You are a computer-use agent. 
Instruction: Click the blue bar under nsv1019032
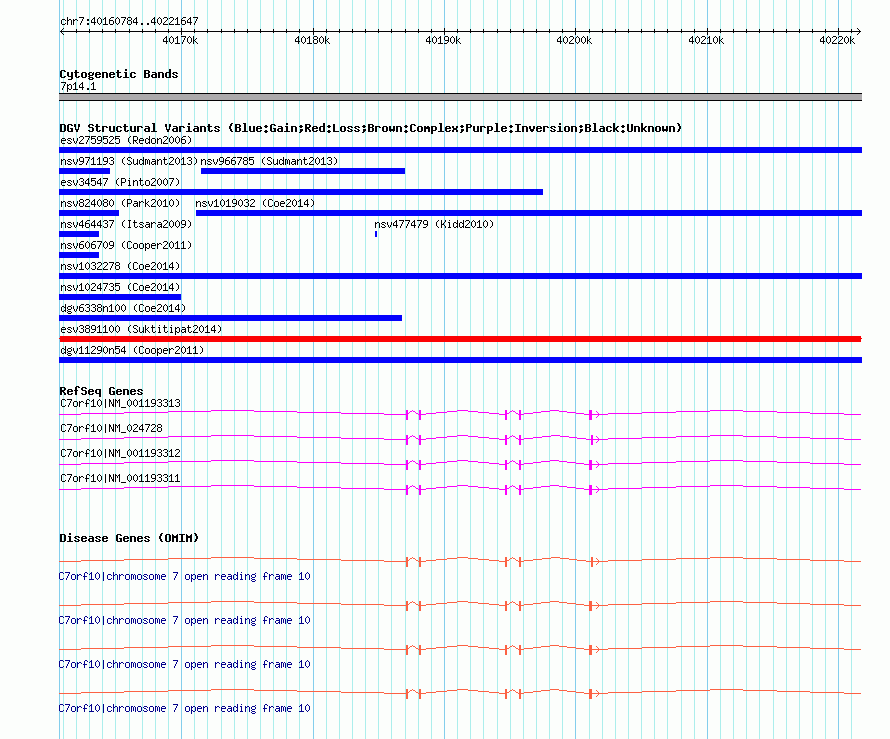529,213
